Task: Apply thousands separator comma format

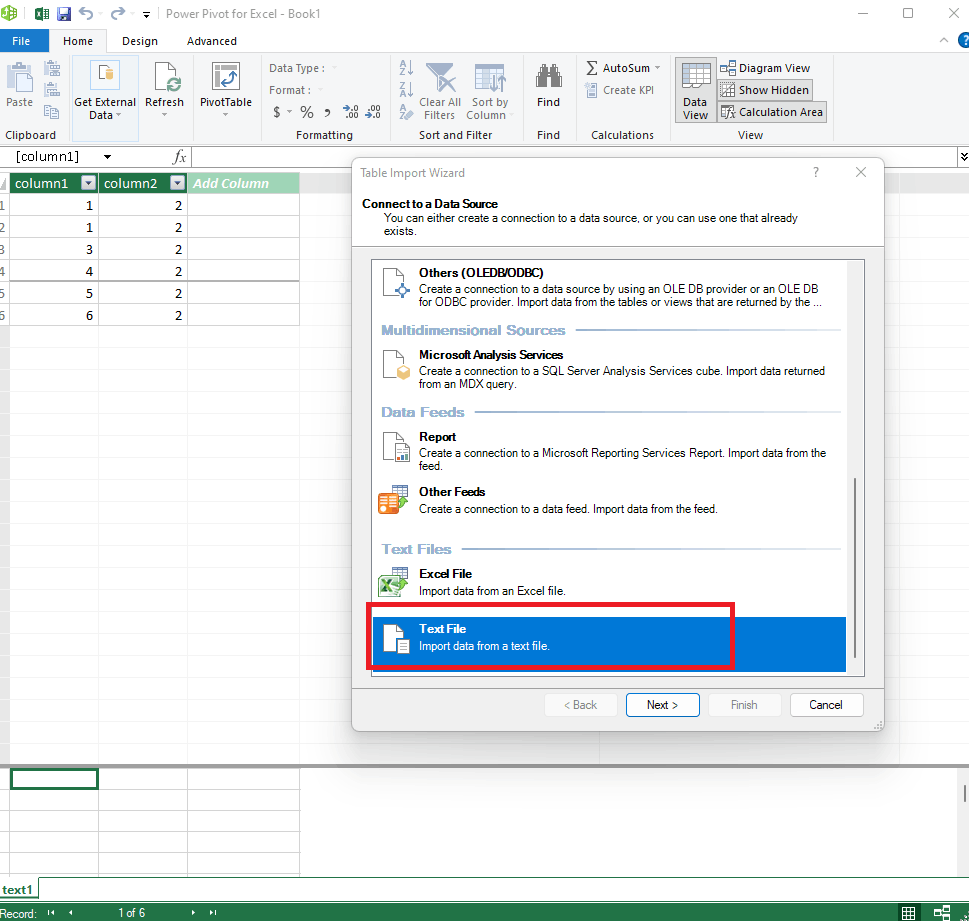Action: coord(328,112)
